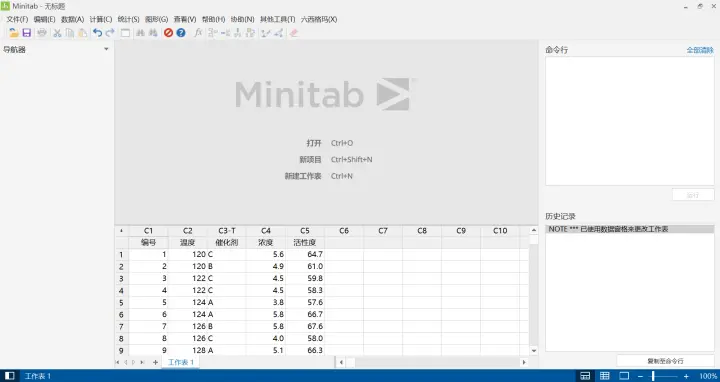Select the 工作表 1 sheet tab

click(x=181, y=362)
